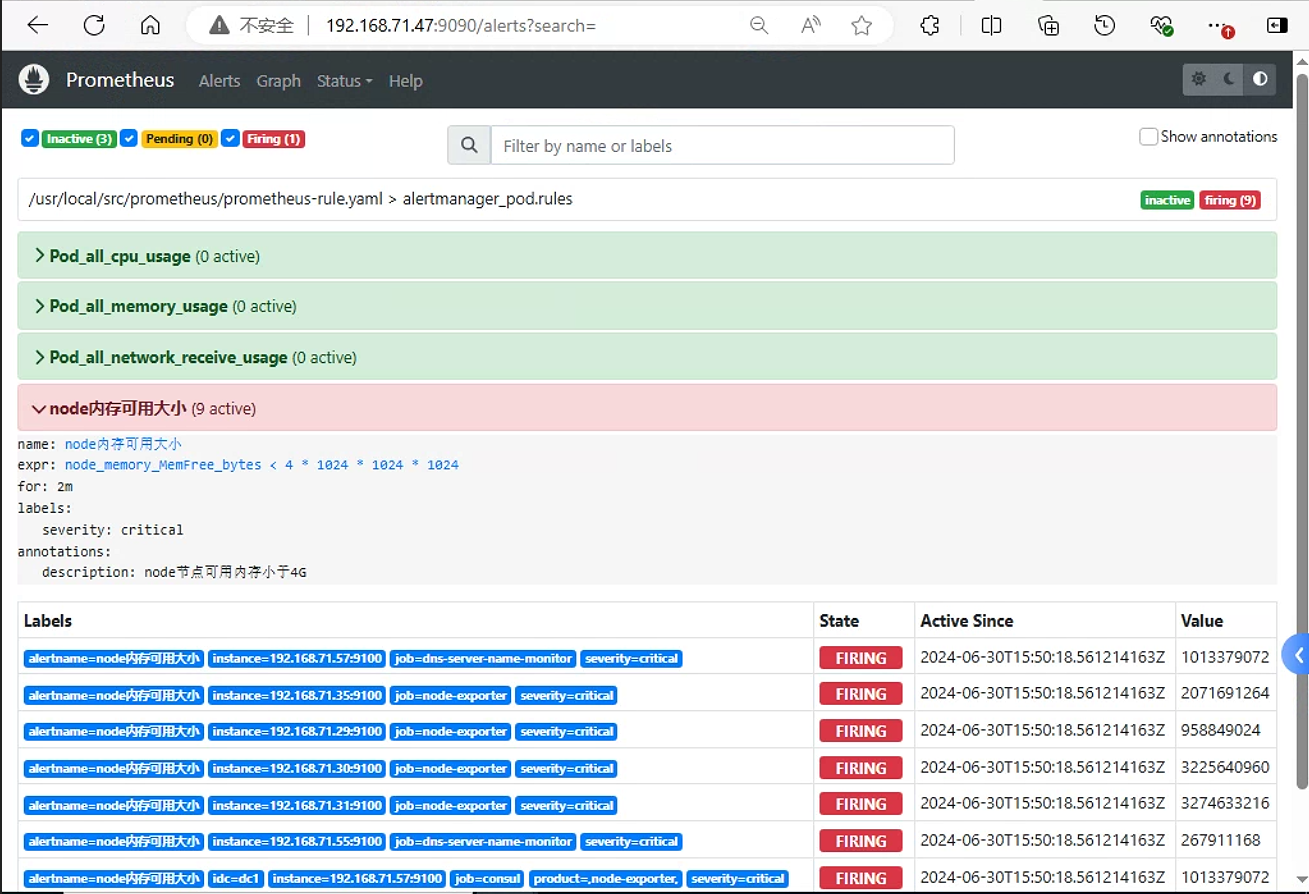Open the node_memory_MemFree_bytes expression link
The height and width of the screenshot is (894, 1309).
[262, 465]
